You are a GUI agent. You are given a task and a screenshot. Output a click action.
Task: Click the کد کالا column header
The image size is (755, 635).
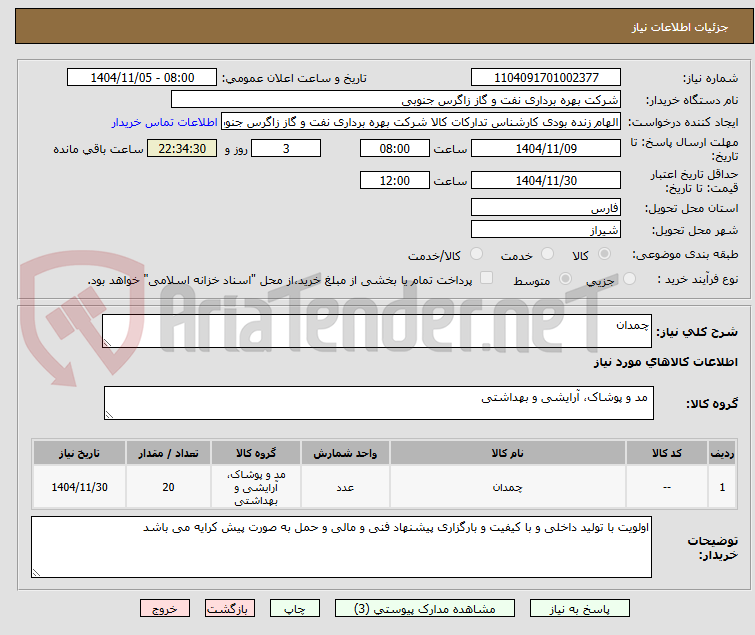point(667,453)
